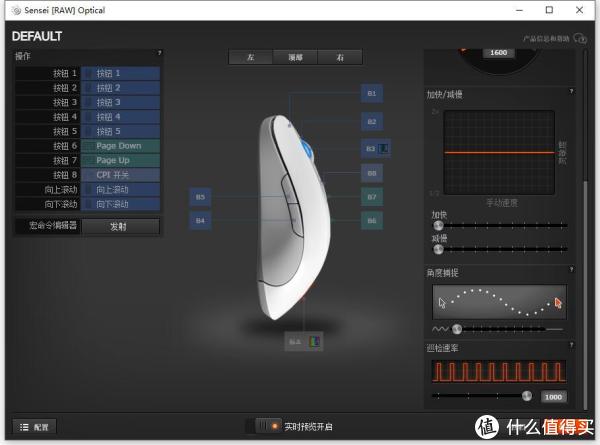Select the B1 button marker on the mouse diagram
The width and height of the screenshot is (600, 445).
coord(372,93)
